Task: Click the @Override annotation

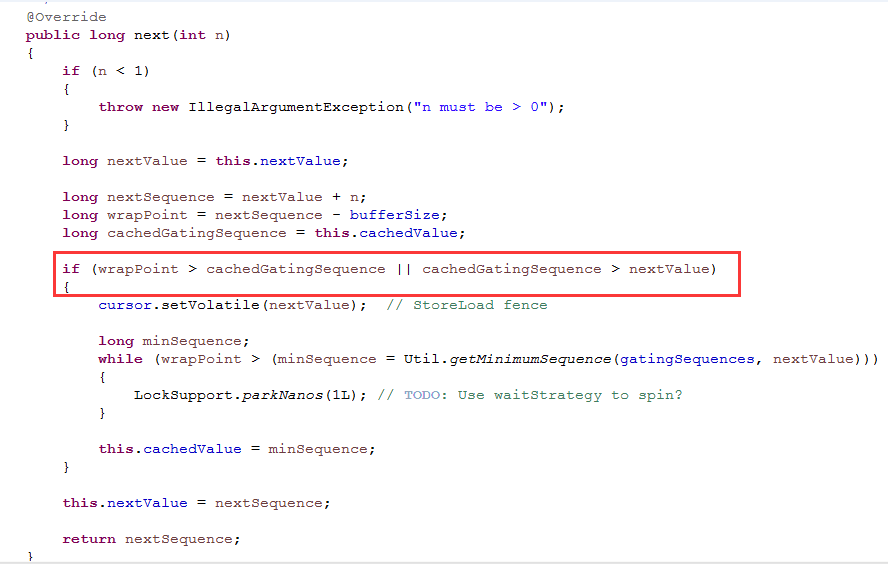Action: tap(66, 17)
